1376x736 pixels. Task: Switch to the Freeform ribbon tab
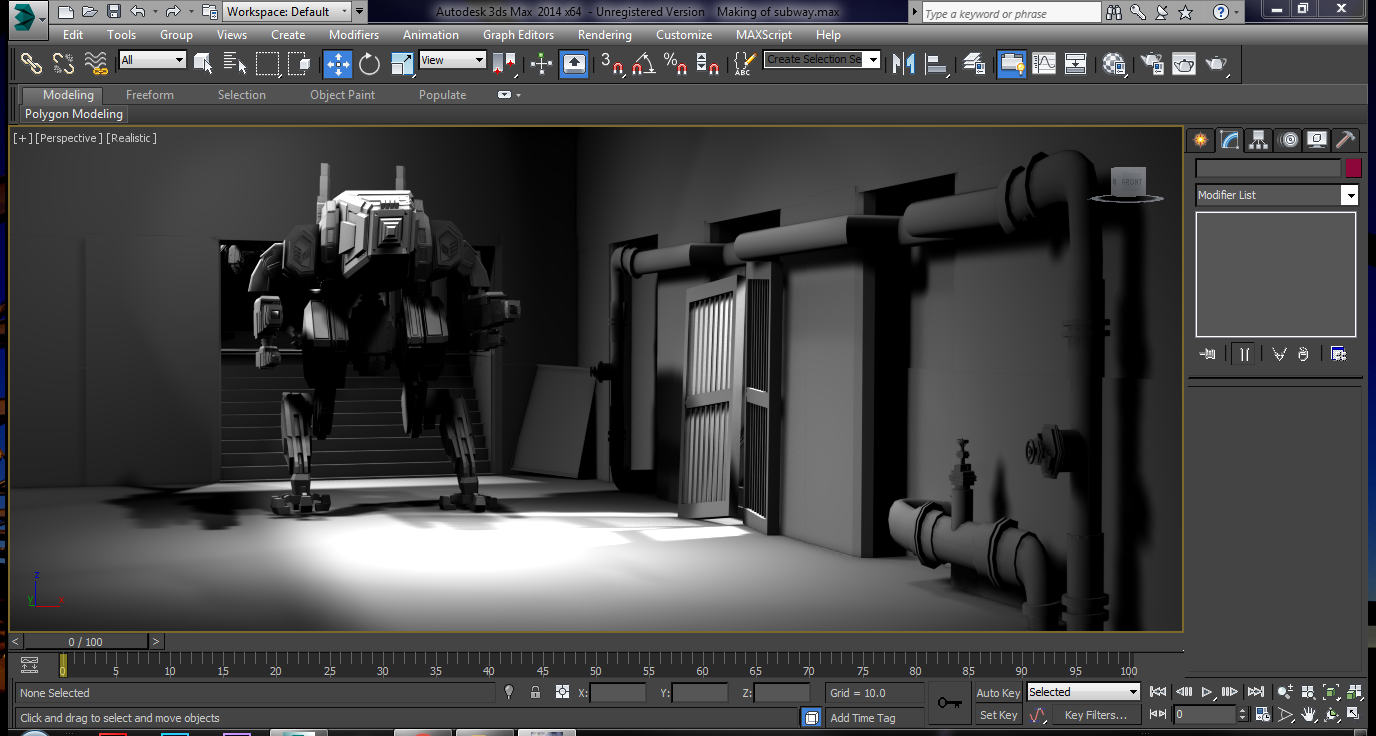(150, 95)
